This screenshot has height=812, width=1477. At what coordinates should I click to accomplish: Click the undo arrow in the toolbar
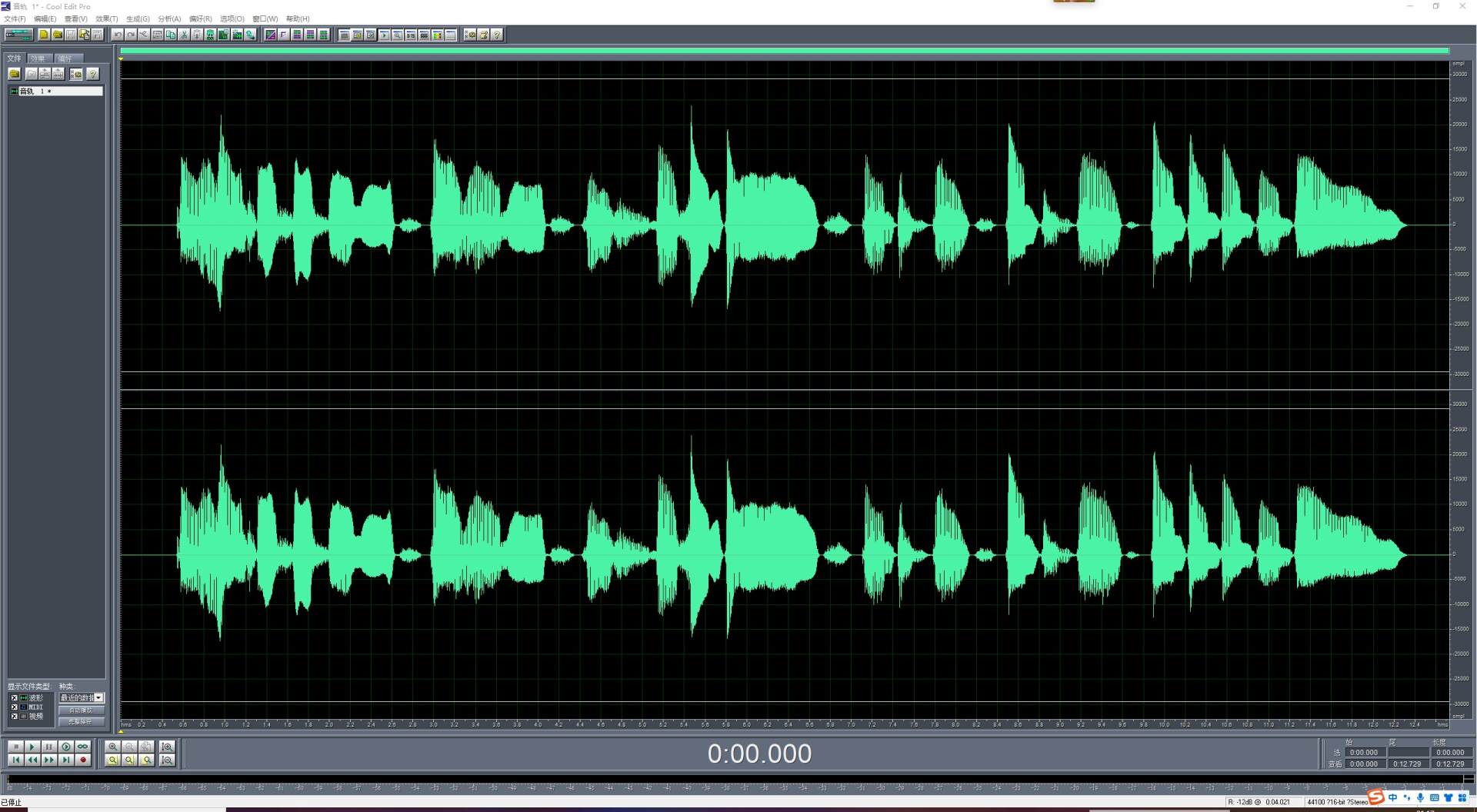click(118, 35)
